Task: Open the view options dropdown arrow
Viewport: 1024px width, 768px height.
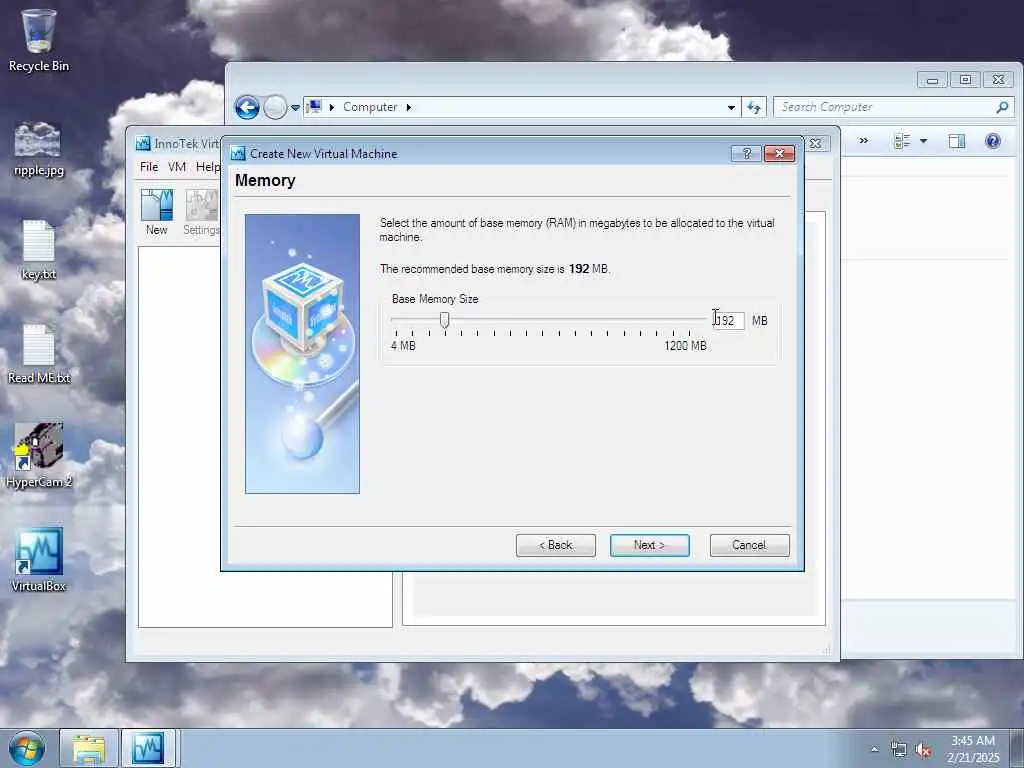Action: [x=923, y=141]
